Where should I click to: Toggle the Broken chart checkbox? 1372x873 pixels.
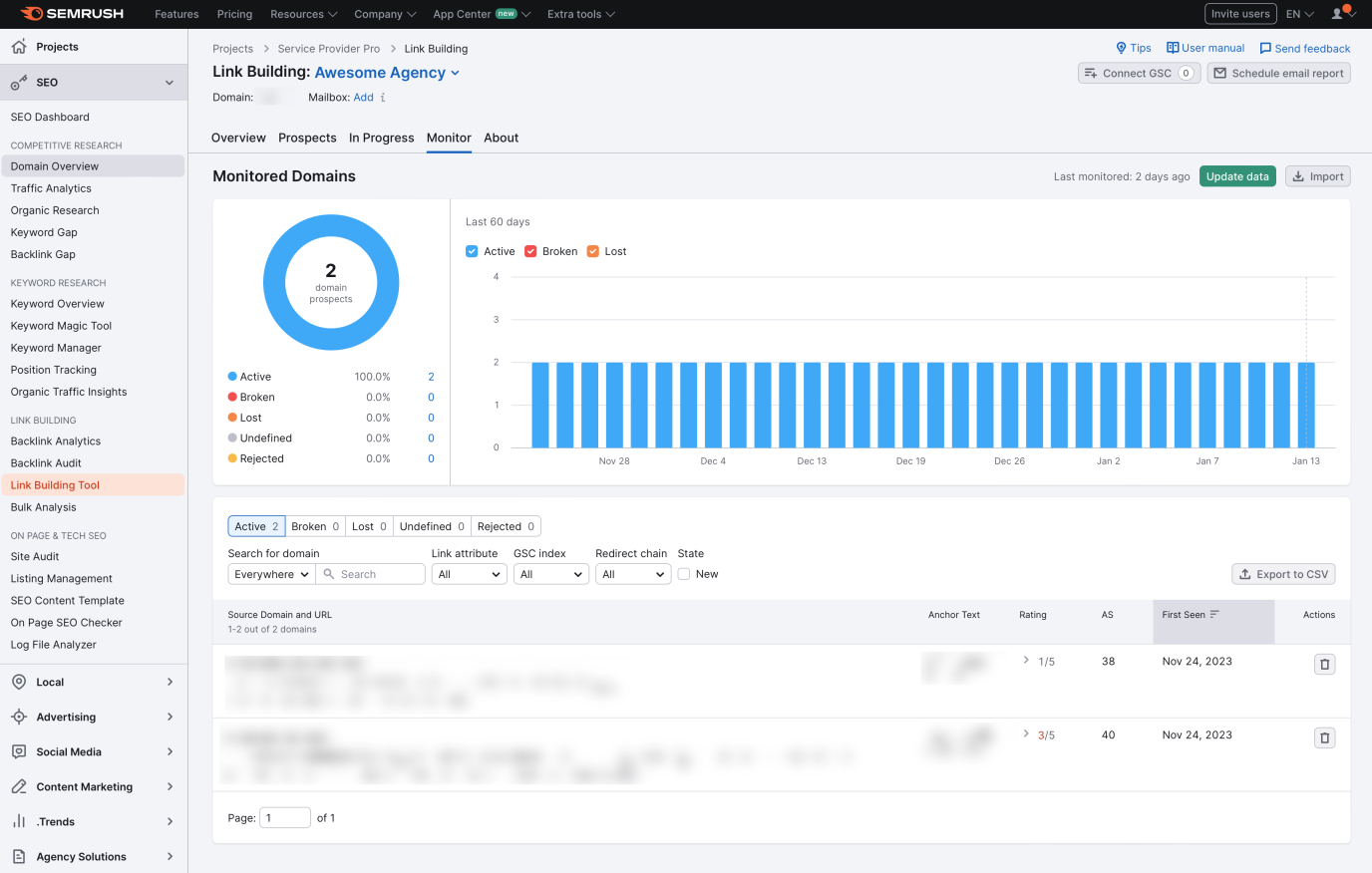click(530, 251)
